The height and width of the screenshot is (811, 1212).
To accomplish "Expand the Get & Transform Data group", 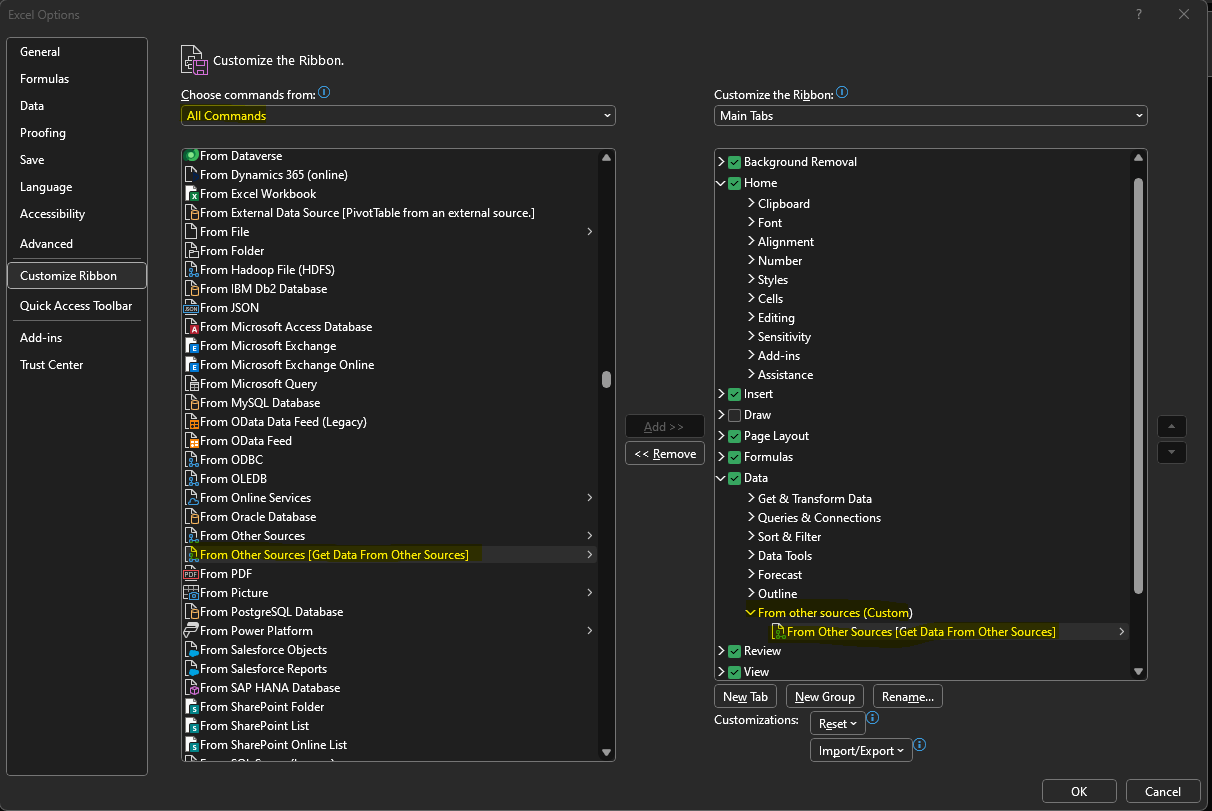I will click(751, 499).
